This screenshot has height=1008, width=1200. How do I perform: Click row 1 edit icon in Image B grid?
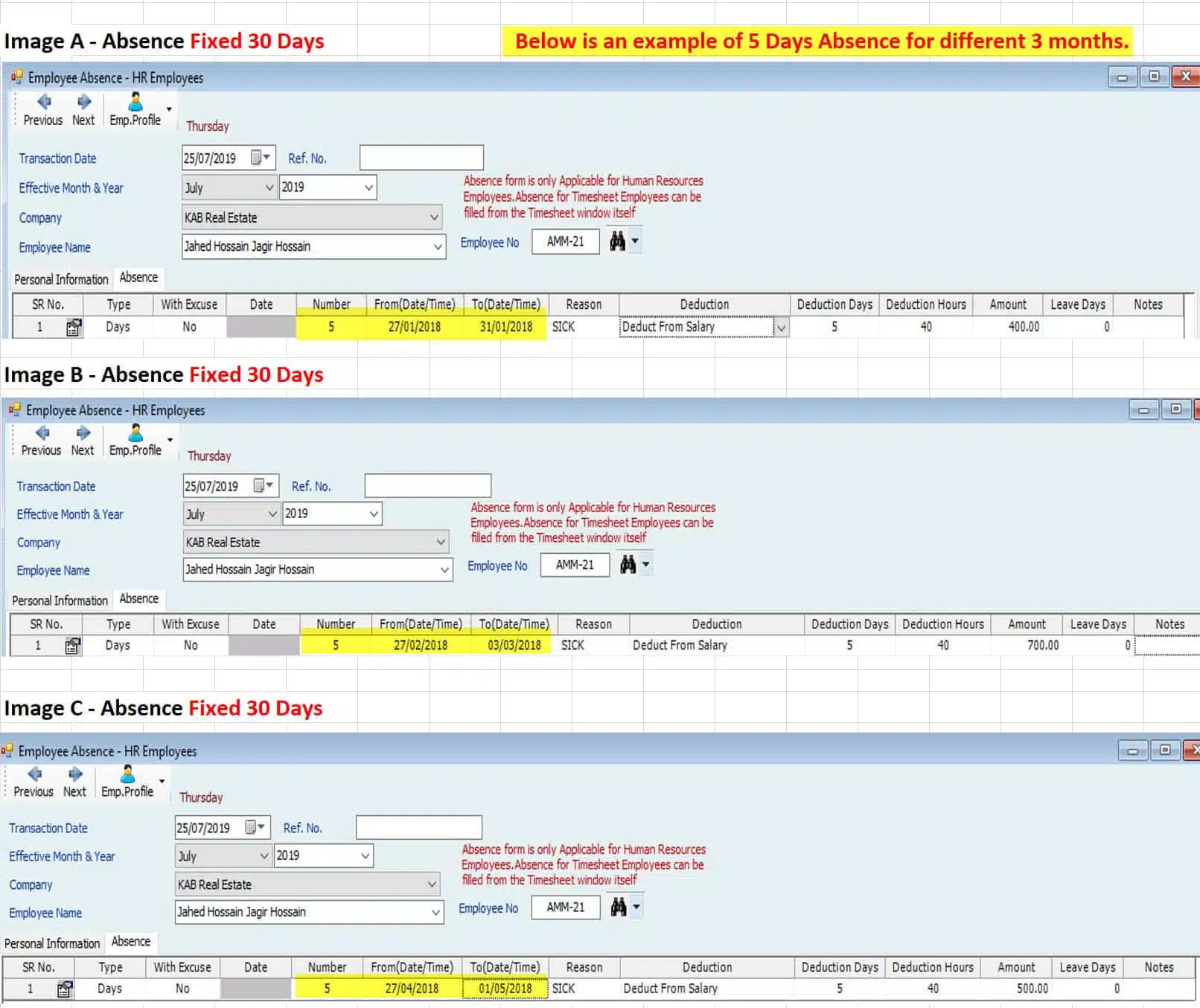(72, 645)
